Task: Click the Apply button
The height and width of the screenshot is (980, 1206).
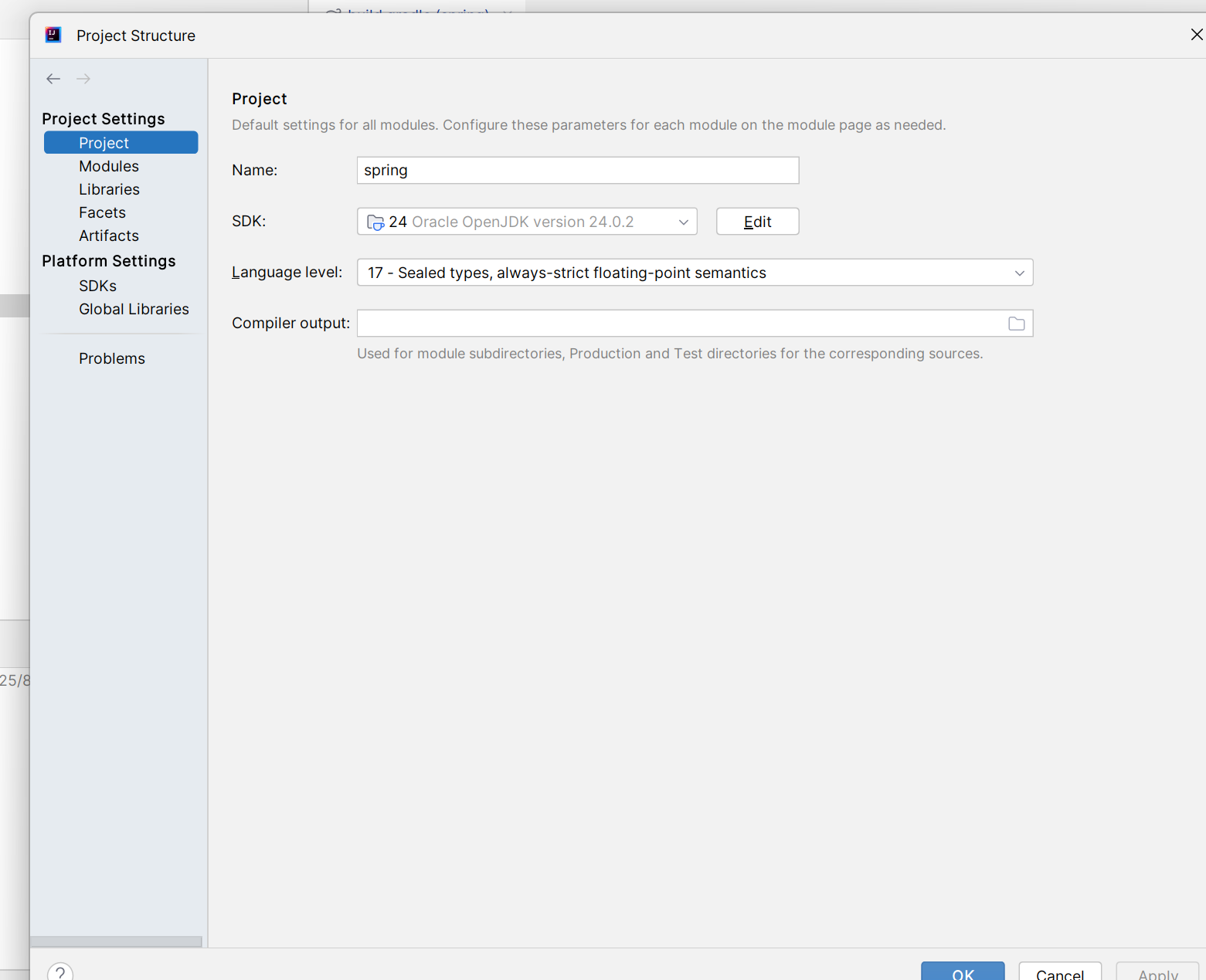Action: point(1157,972)
